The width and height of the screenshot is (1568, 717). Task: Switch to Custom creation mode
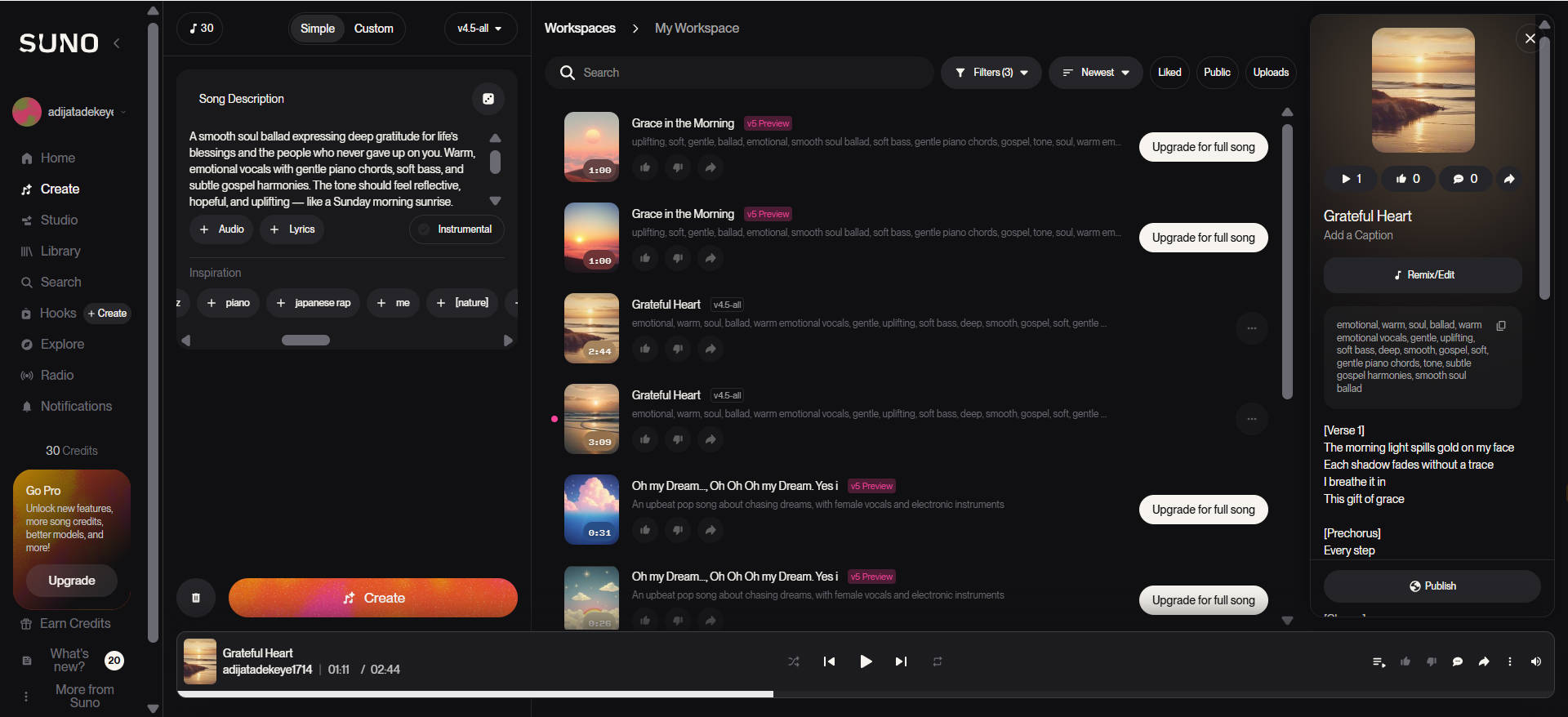click(373, 29)
